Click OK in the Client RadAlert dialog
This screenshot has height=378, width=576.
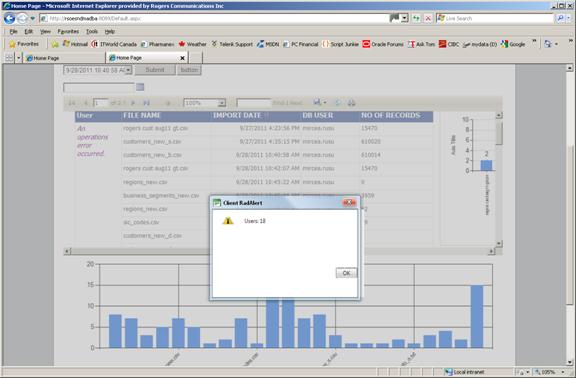tap(346, 273)
